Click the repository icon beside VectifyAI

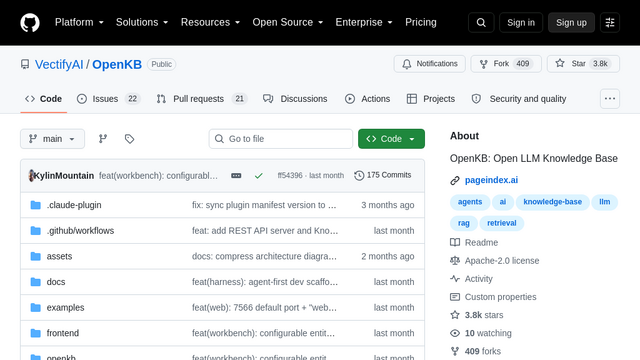(x=25, y=64)
